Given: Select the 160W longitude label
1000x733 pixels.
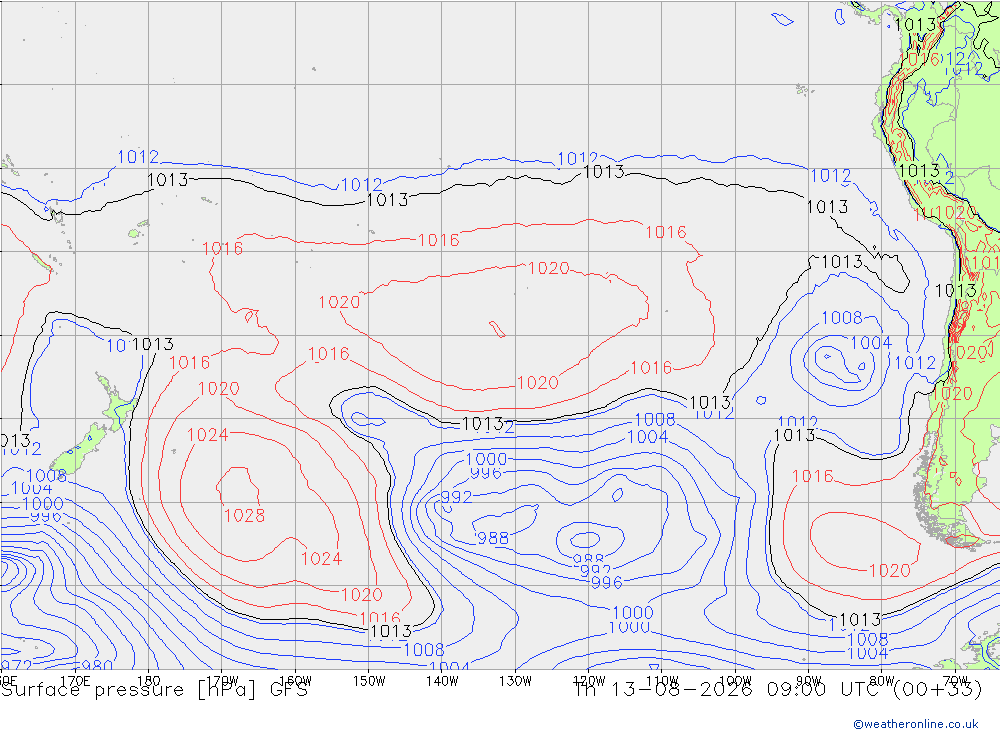Looking at the screenshot, I should [295, 681].
